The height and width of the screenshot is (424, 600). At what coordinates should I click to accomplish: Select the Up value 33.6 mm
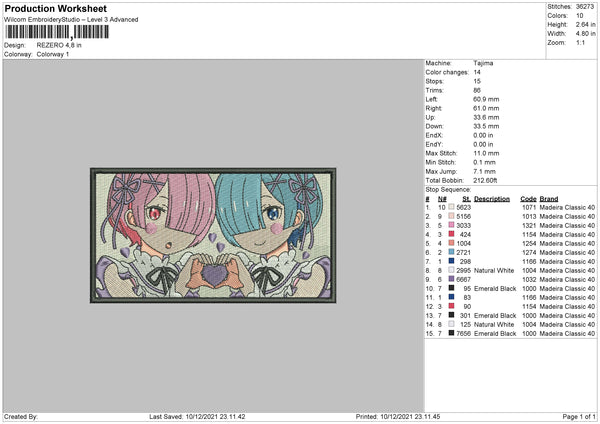486,117
